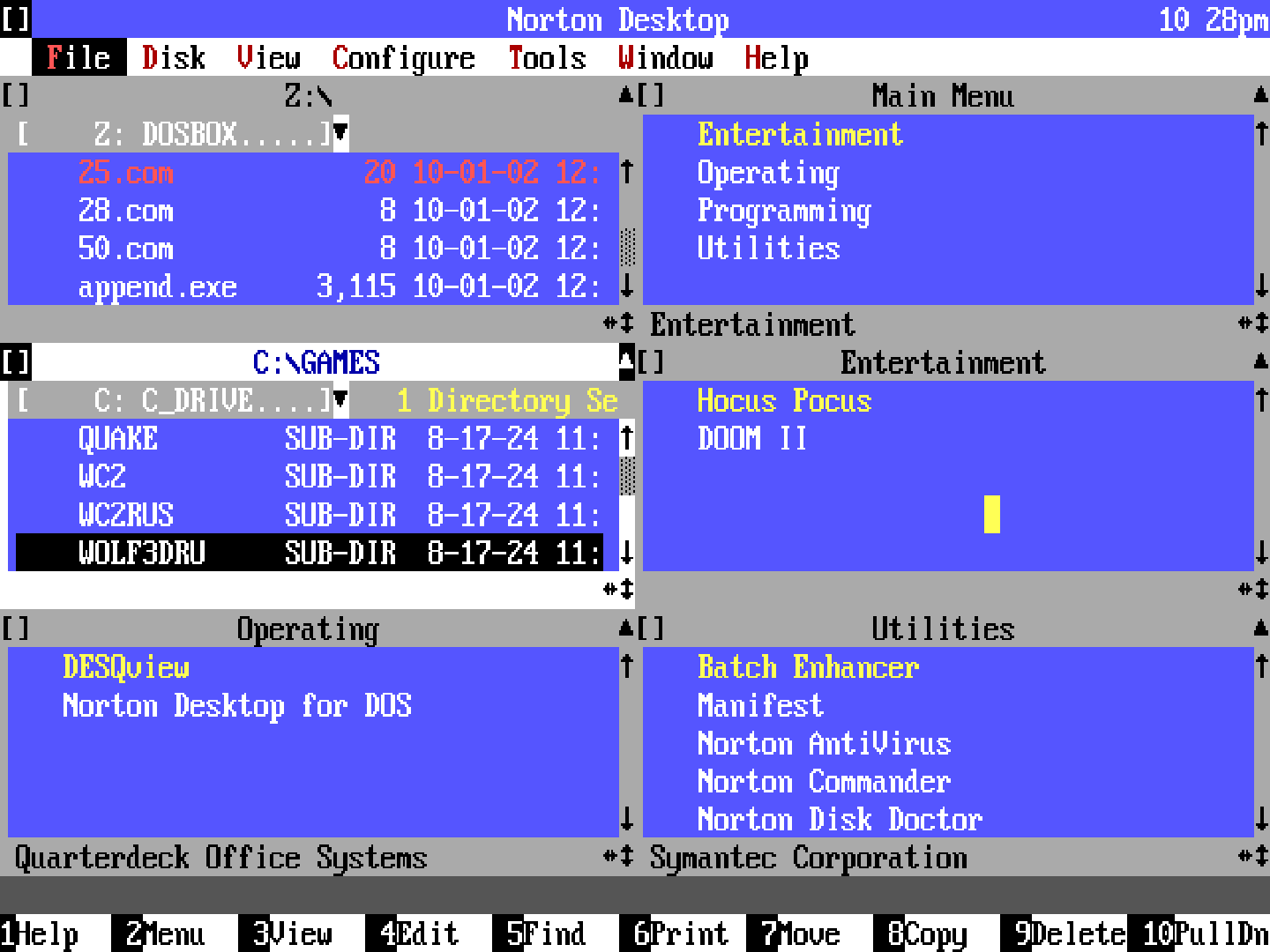Select the WOLF3DRU sub-directory
Screen dimensions: 1270x952
[x=310, y=552]
